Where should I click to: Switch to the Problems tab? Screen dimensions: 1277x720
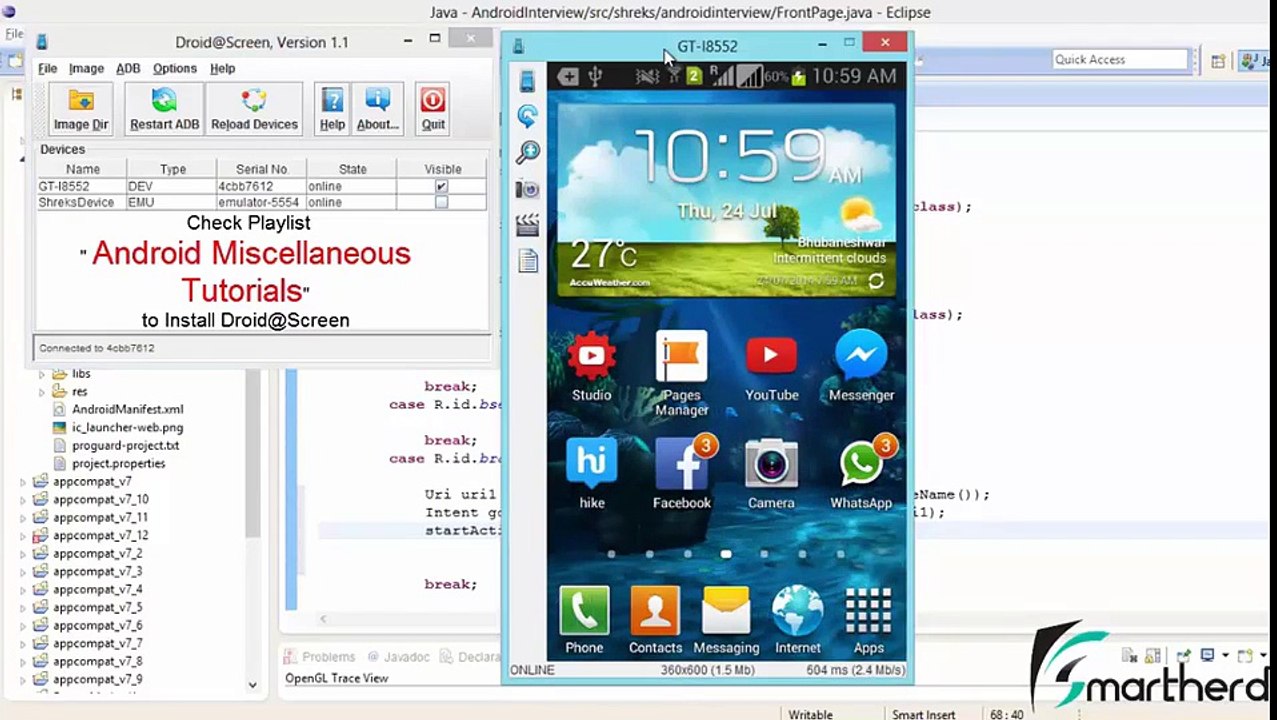[320, 657]
